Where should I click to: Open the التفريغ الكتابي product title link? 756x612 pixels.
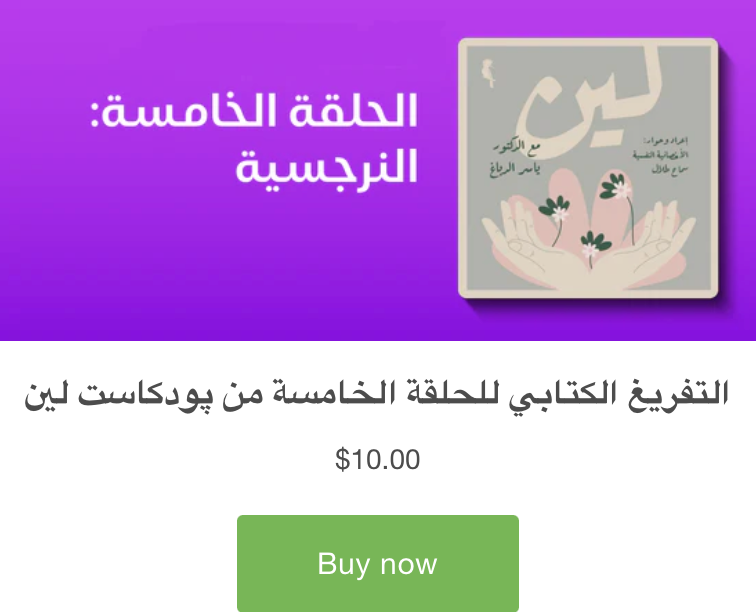(376, 395)
